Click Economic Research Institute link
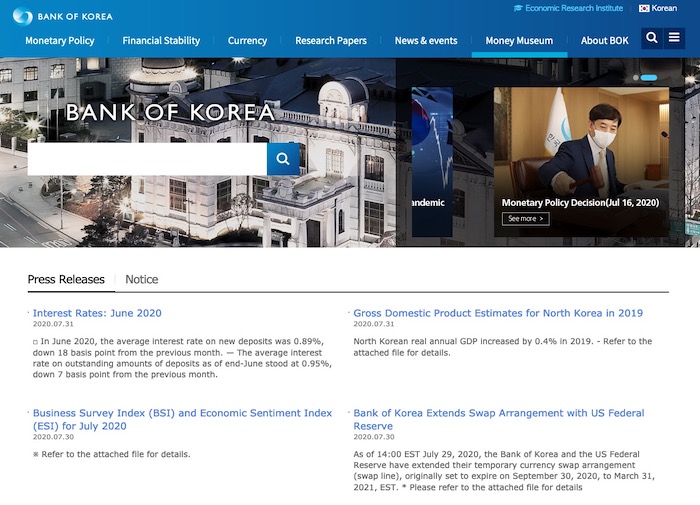This screenshot has height=505, width=700. 574,8
